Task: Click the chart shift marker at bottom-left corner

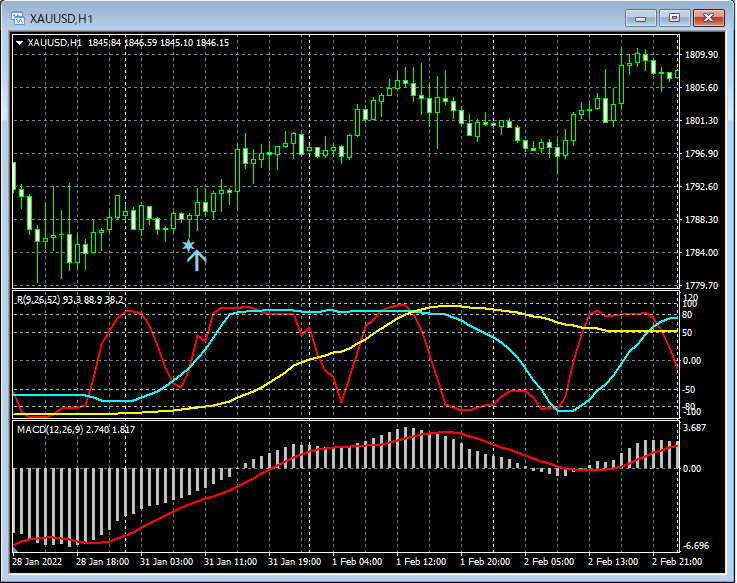Action: coord(16,549)
